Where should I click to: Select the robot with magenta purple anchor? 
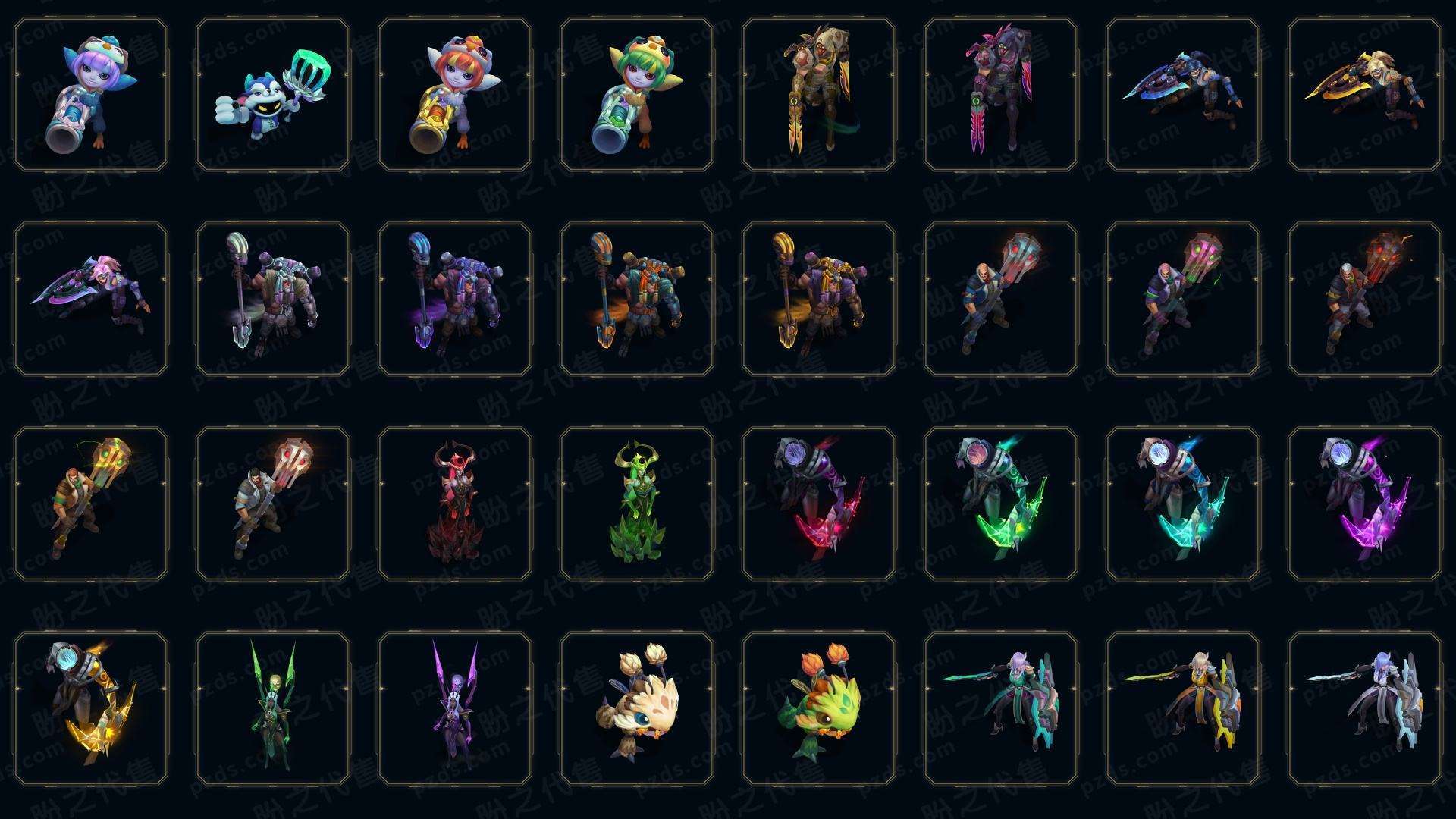[x=1365, y=504]
